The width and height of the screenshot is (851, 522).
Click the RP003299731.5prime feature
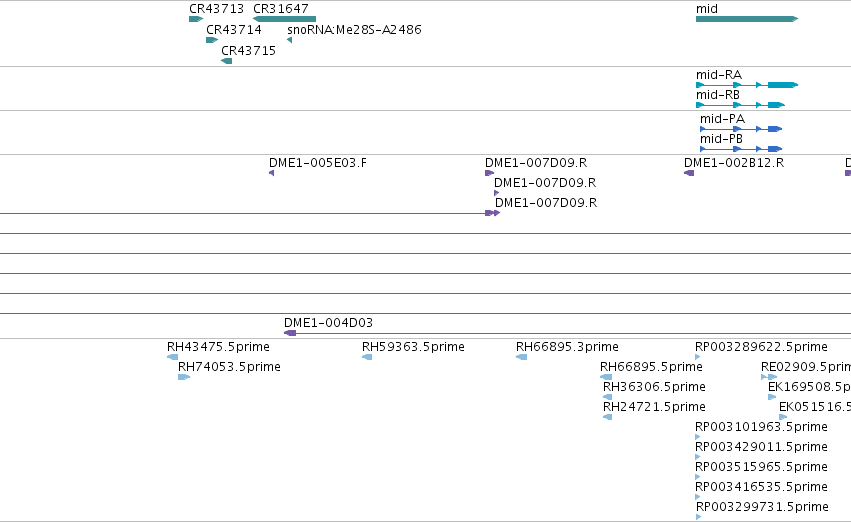[x=698, y=517]
